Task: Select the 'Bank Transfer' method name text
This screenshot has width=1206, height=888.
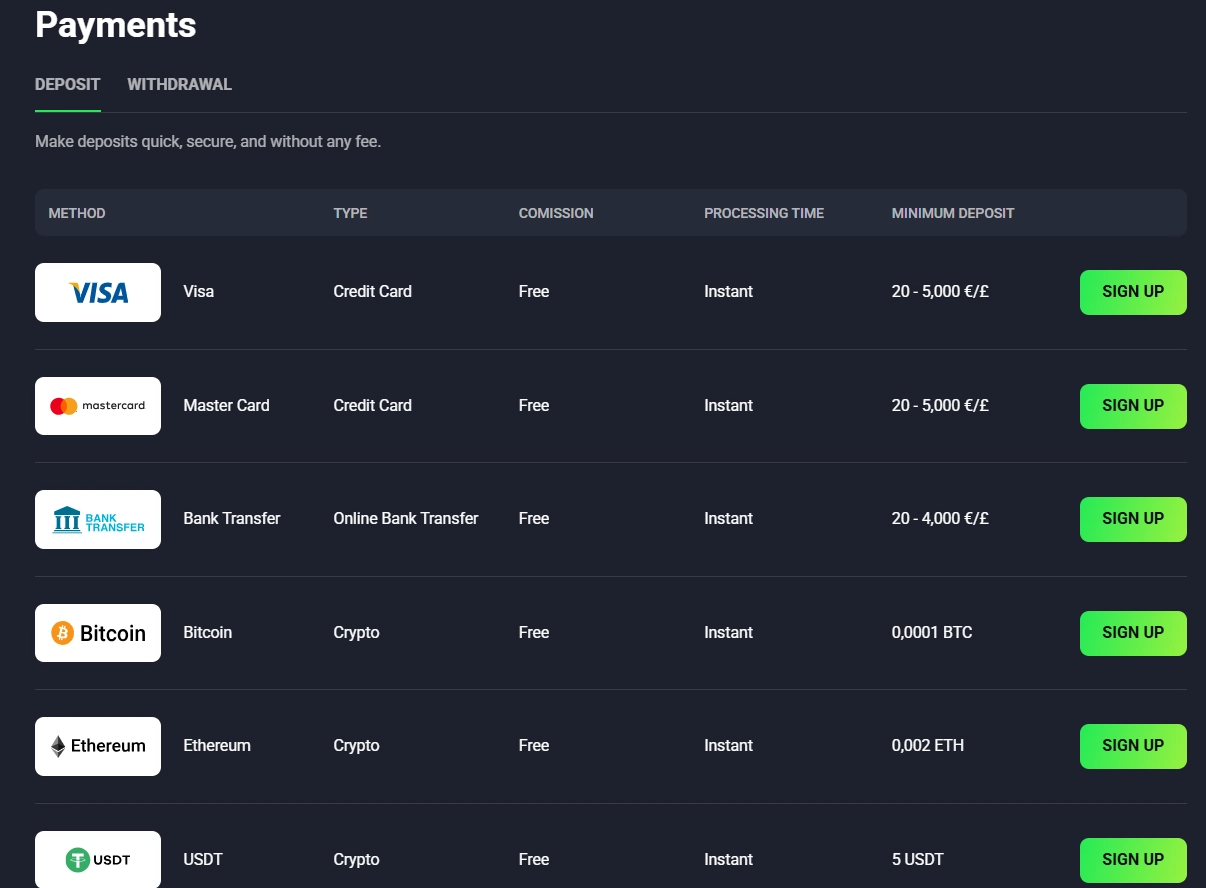Action: pos(232,519)
